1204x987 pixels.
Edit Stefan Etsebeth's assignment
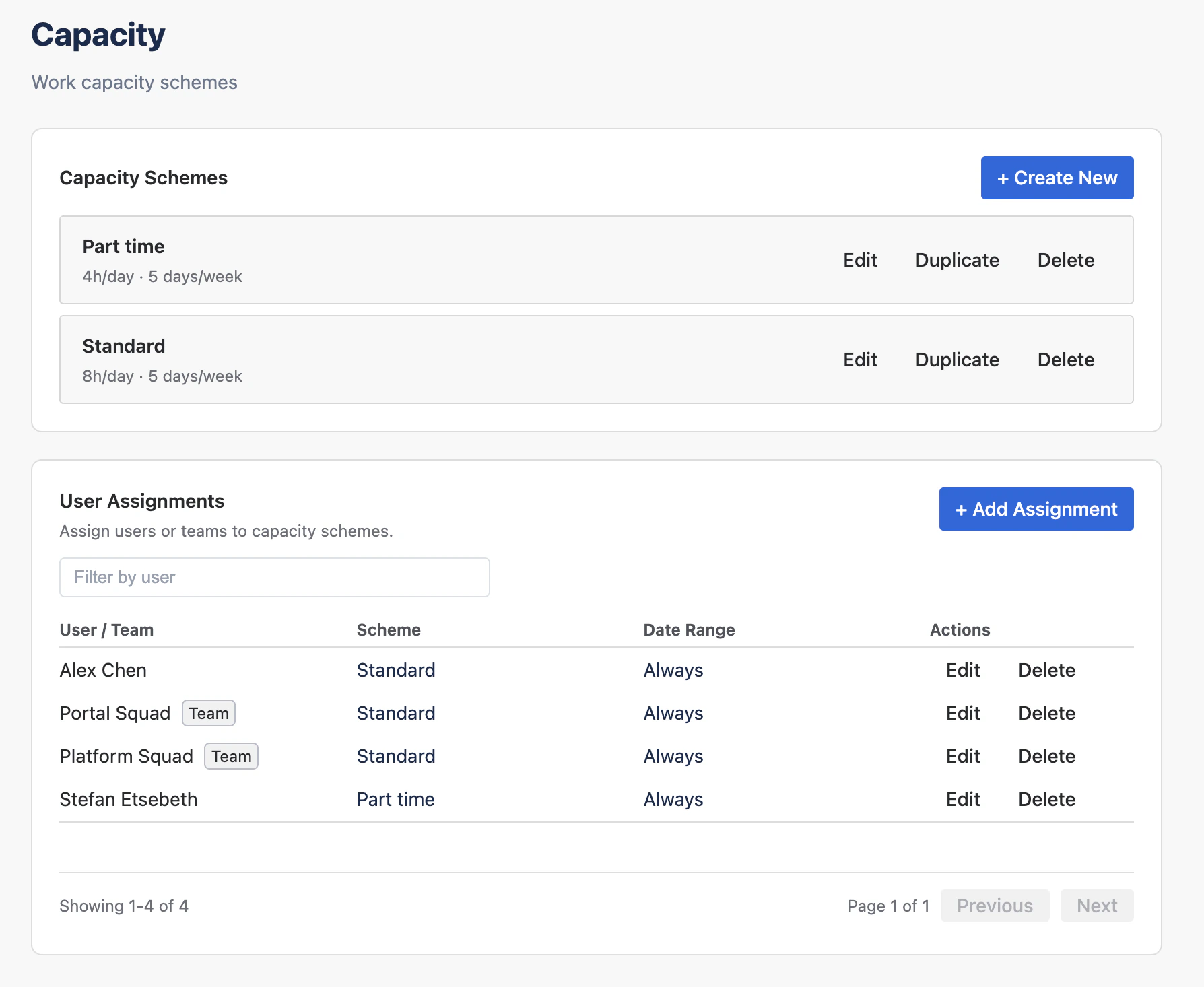point(963,799)
